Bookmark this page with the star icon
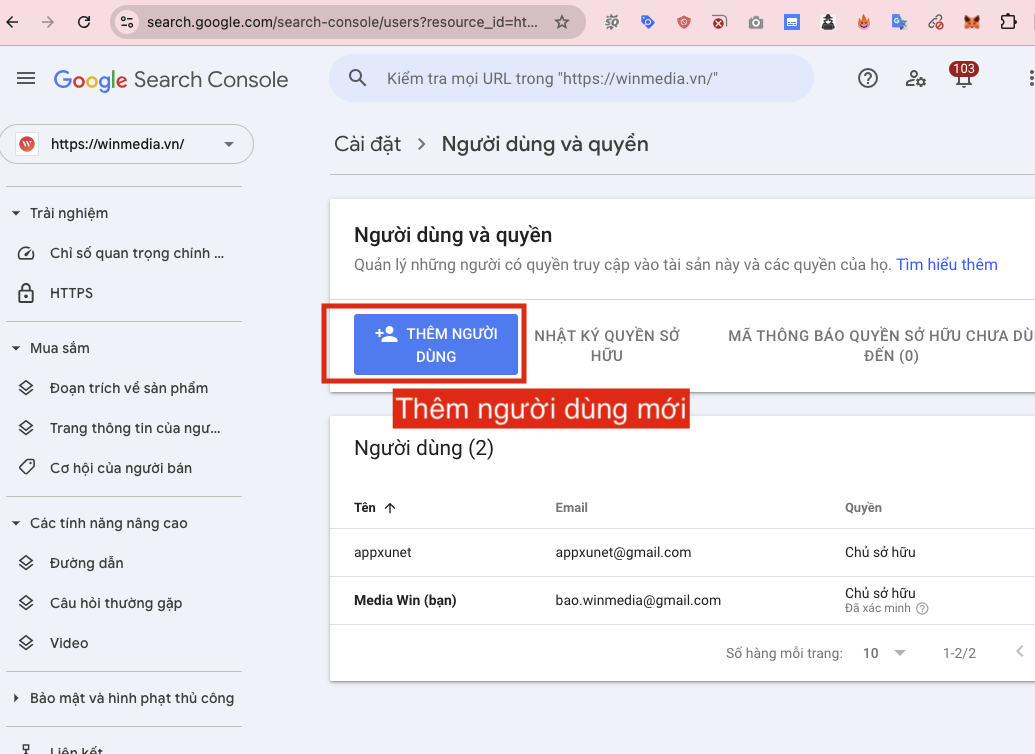1035x754 pixels. click(x=562, y=22)
